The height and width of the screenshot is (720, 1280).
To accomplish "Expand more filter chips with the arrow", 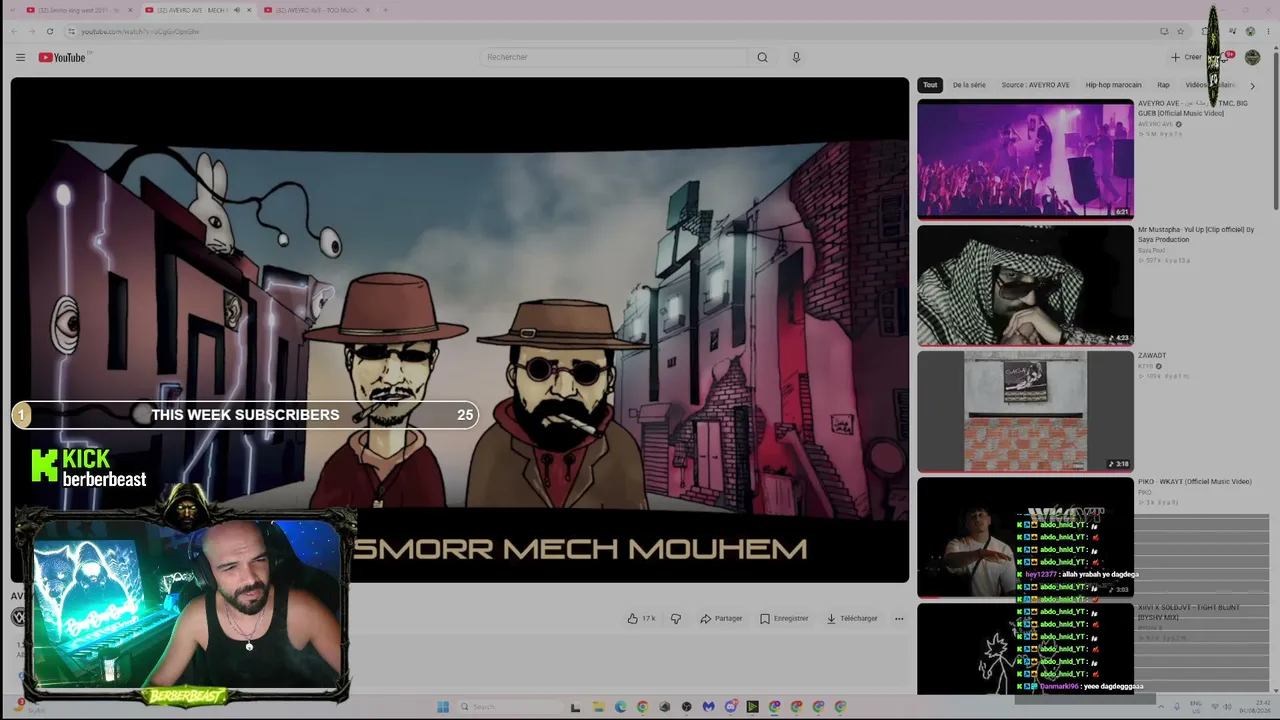I will 1252,85.
